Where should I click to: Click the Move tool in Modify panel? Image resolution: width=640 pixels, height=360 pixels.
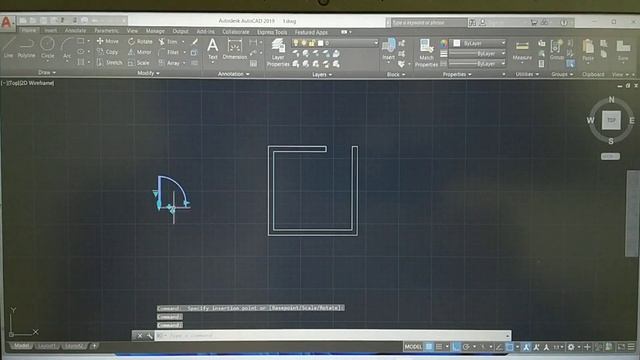click(x=108, y=41)
